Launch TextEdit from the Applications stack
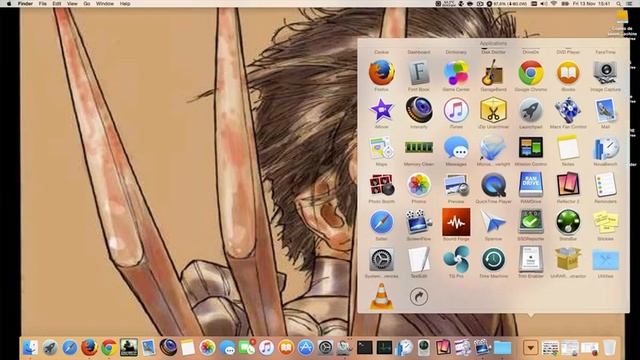This screenshot has height=360, width=640. [419, 260]
